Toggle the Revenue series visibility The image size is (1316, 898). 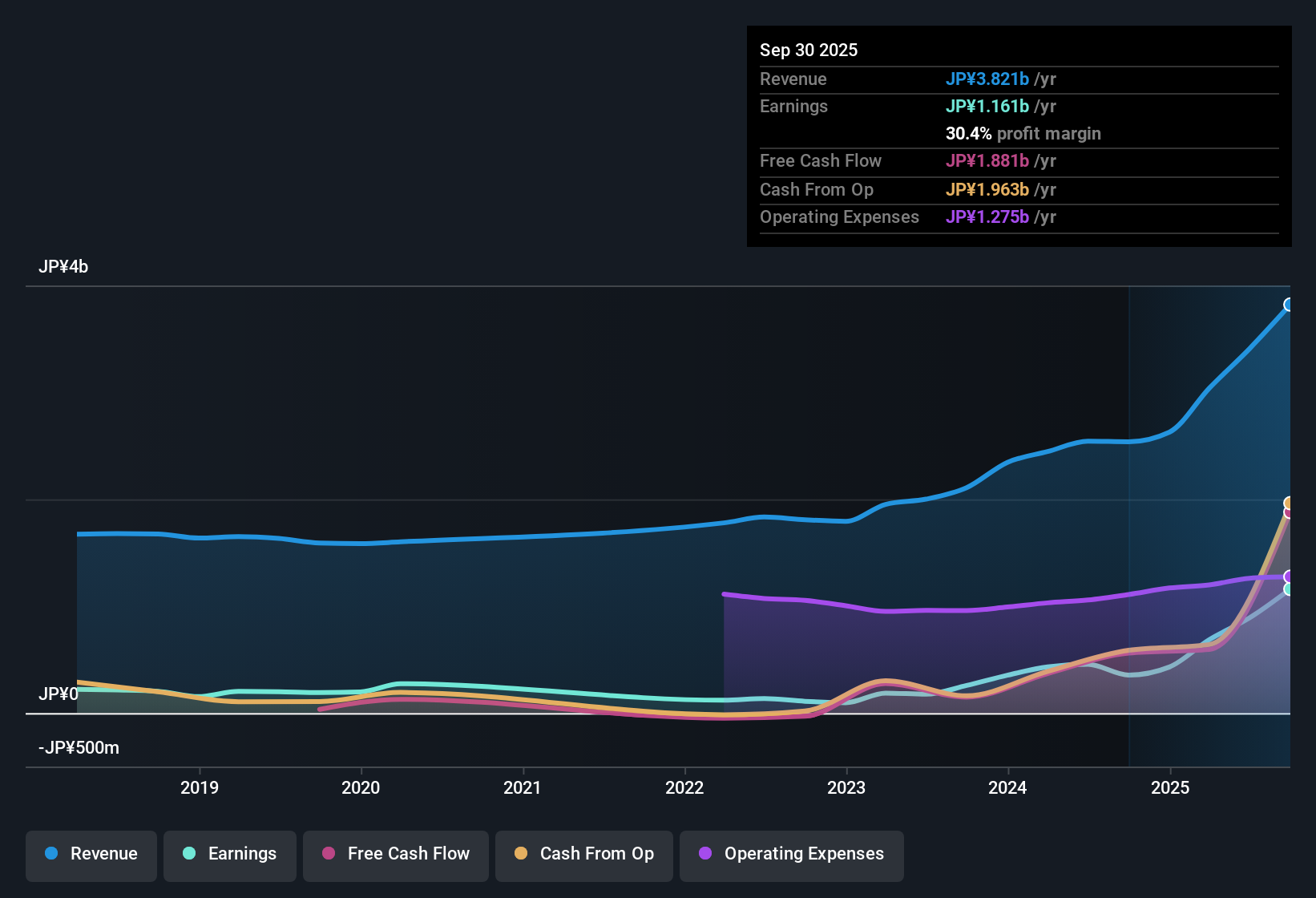91,854
